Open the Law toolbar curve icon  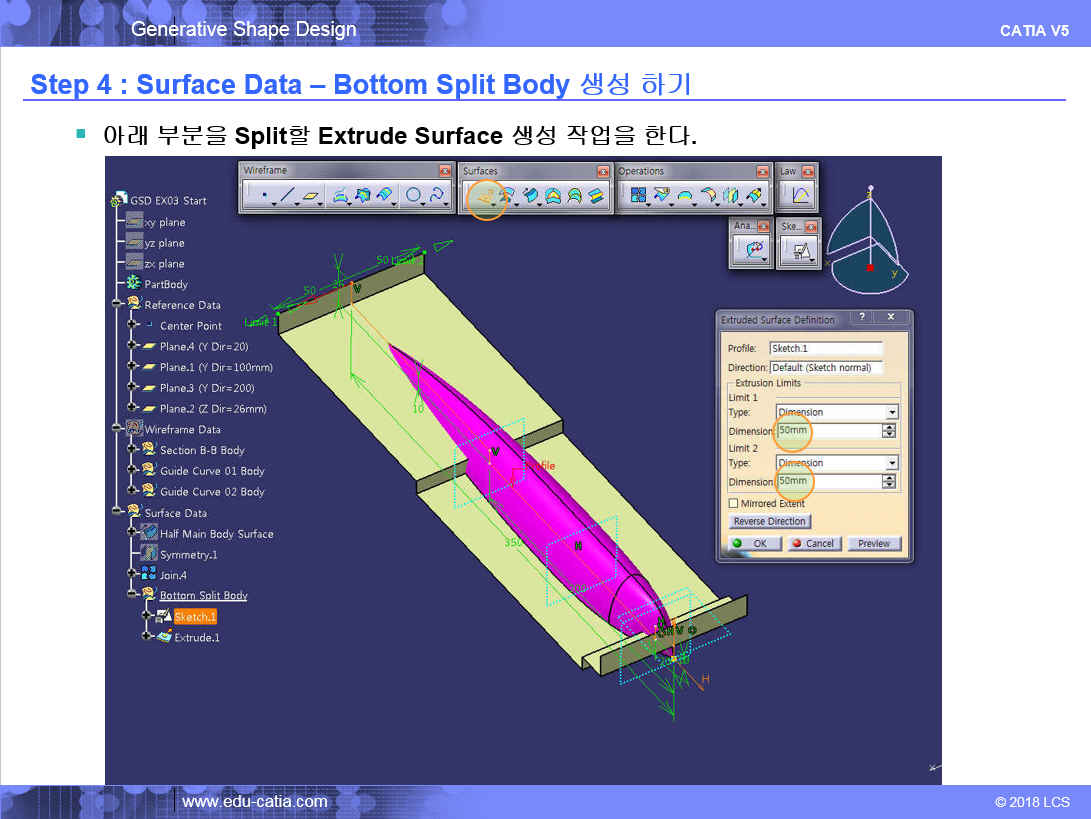800,197
